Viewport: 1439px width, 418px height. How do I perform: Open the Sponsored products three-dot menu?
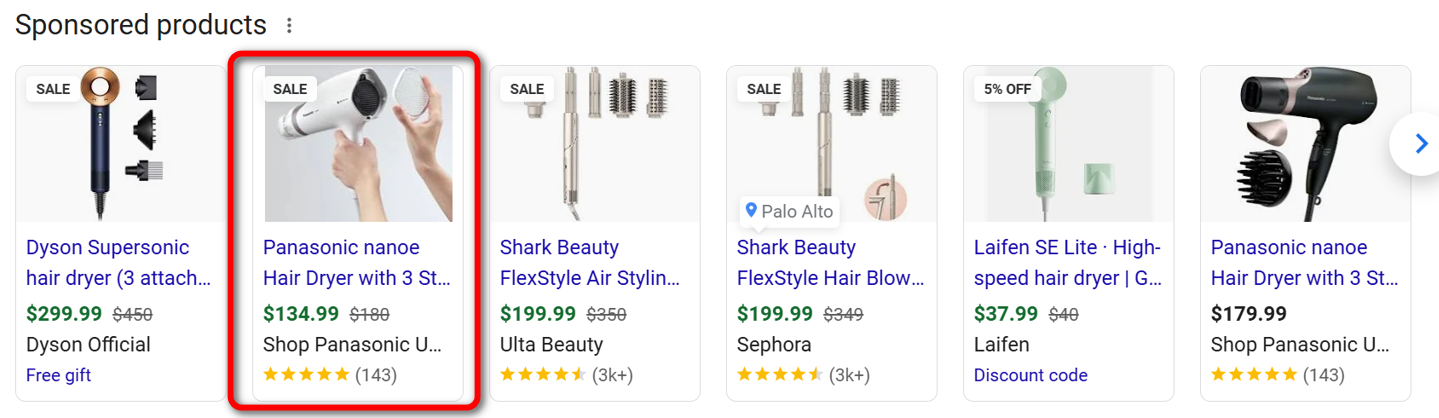tap(290, 25)
